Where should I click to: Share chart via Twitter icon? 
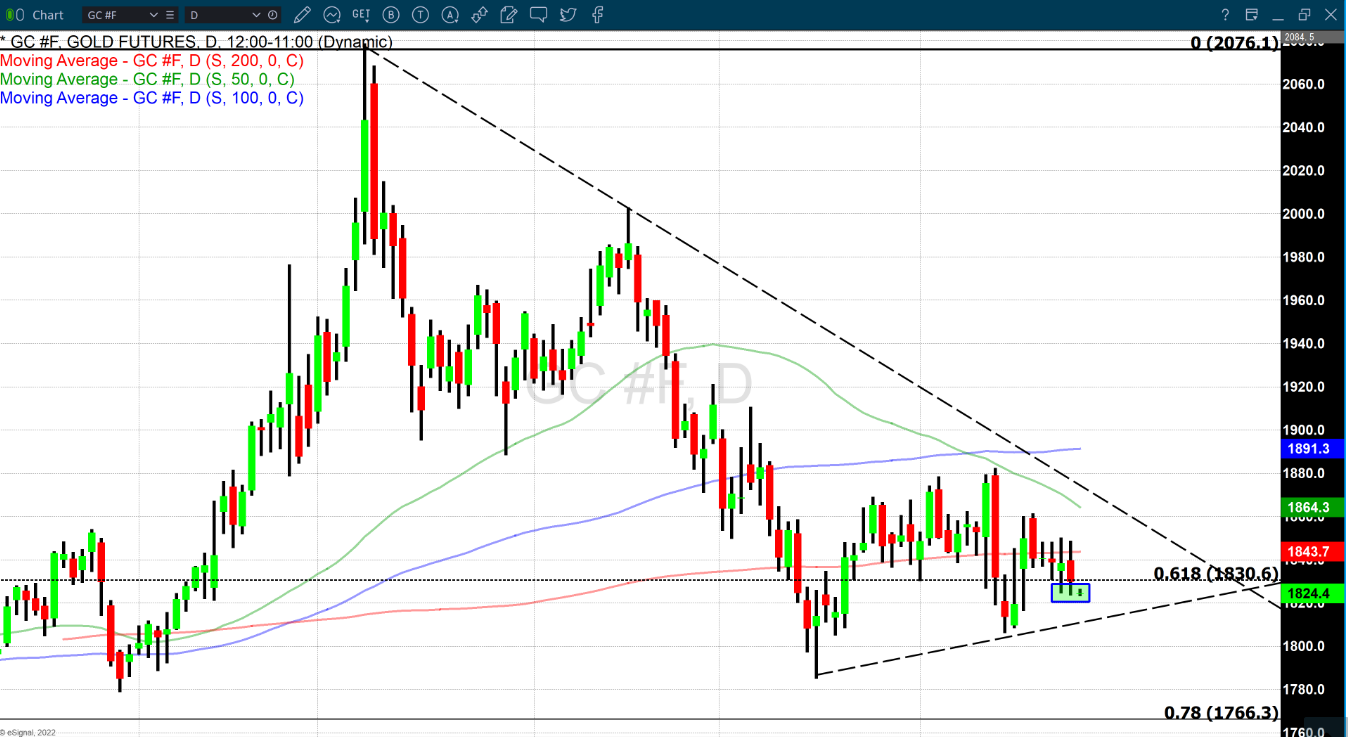coord(568,15)
